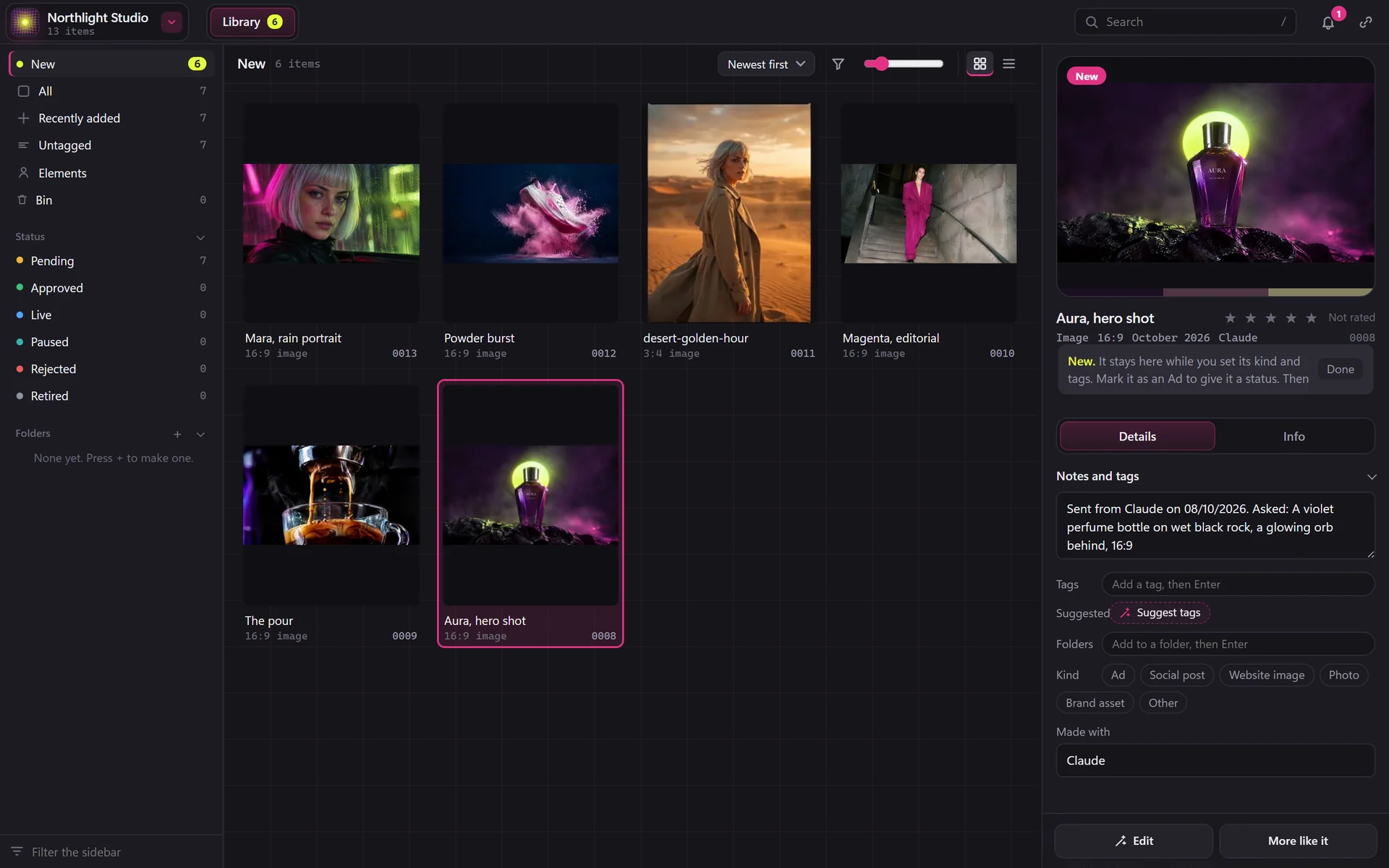Open the Bin
The width and height of the screenshot is (1389, 868).
pos(111,200)
